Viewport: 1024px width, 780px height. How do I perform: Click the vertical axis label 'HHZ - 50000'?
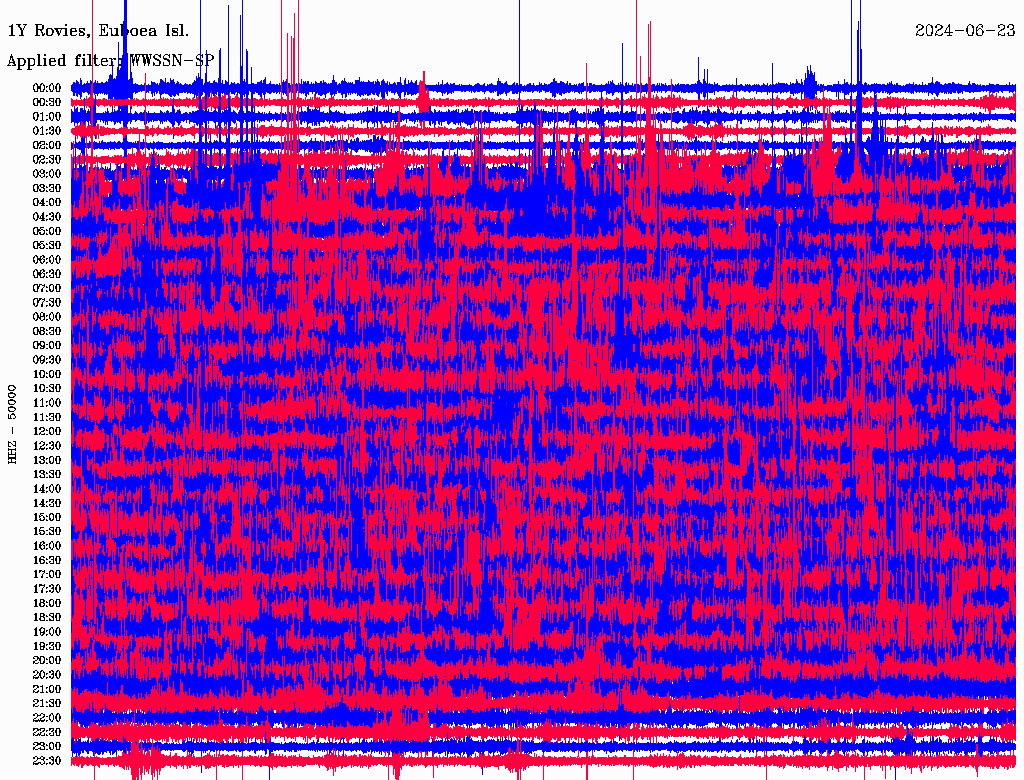tap(12, 424)
